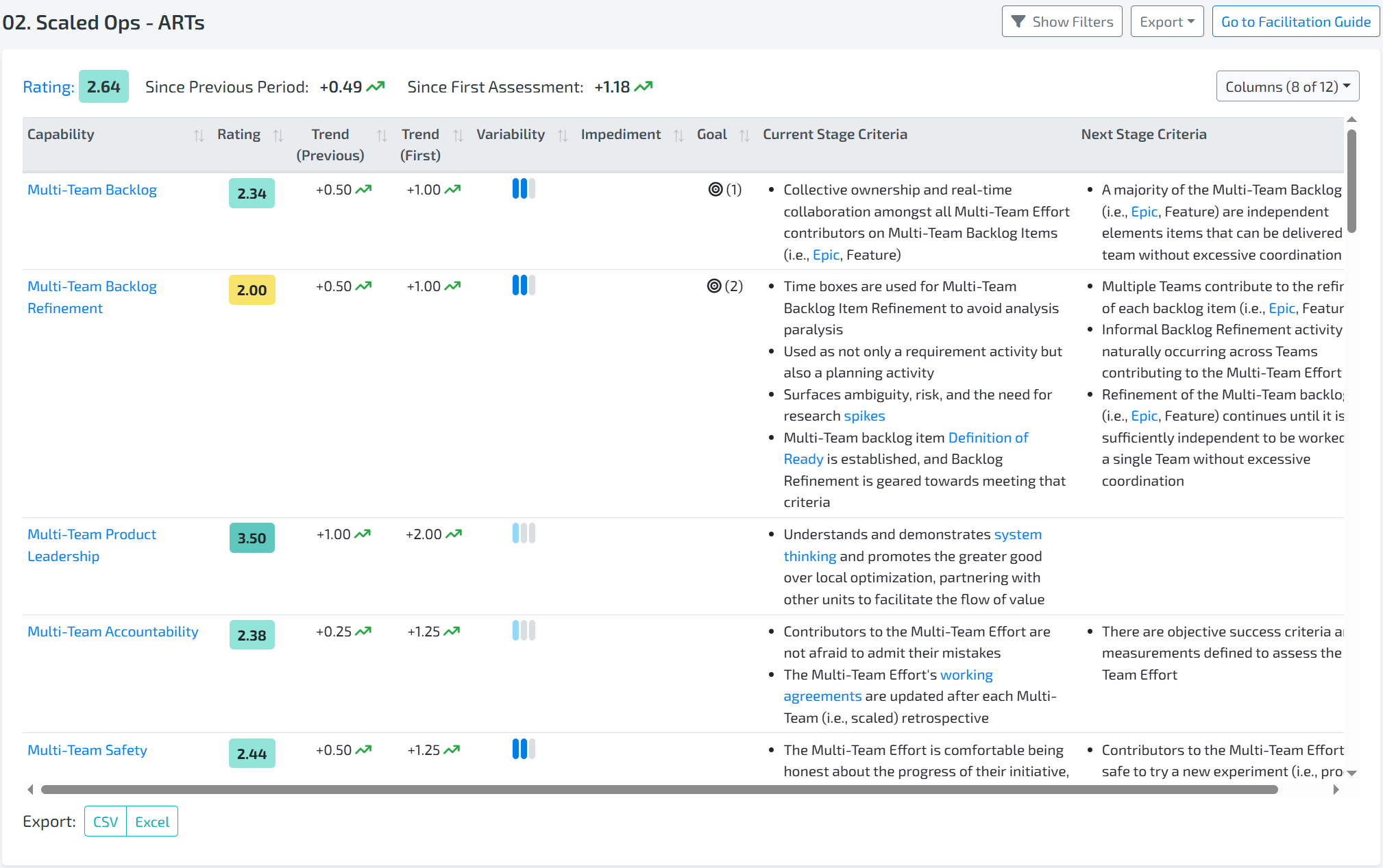The height and width of the screenshot is (868, 1383).
Task: Click the Rating label link
Action: [x=48, y=87]
